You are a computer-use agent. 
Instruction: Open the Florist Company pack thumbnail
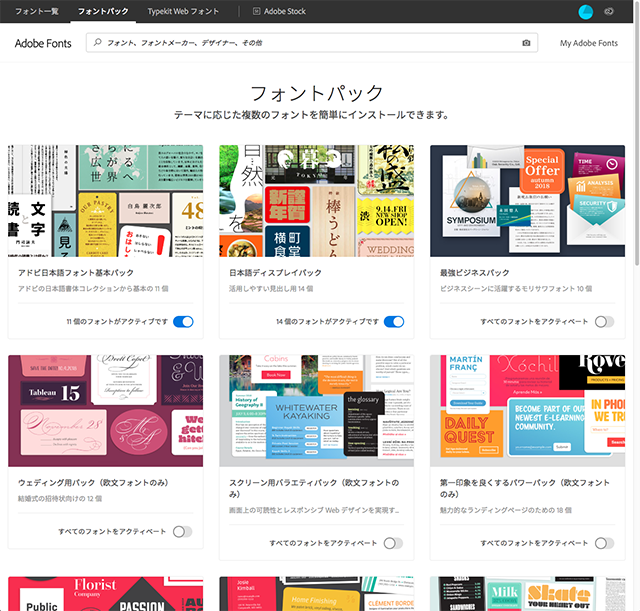coord(105,594)
